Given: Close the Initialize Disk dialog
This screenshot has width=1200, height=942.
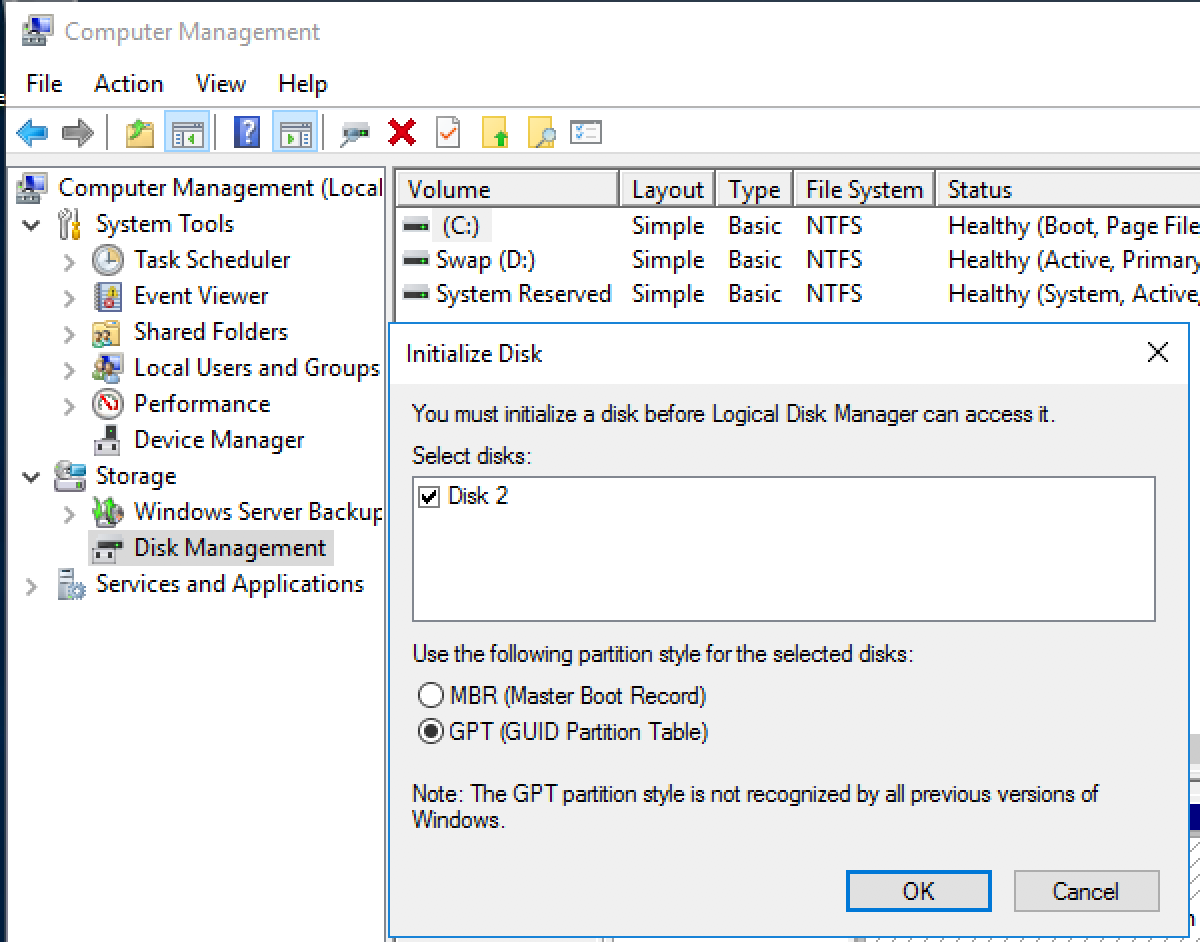Looking at the screenshot, I should [1157, 352].
